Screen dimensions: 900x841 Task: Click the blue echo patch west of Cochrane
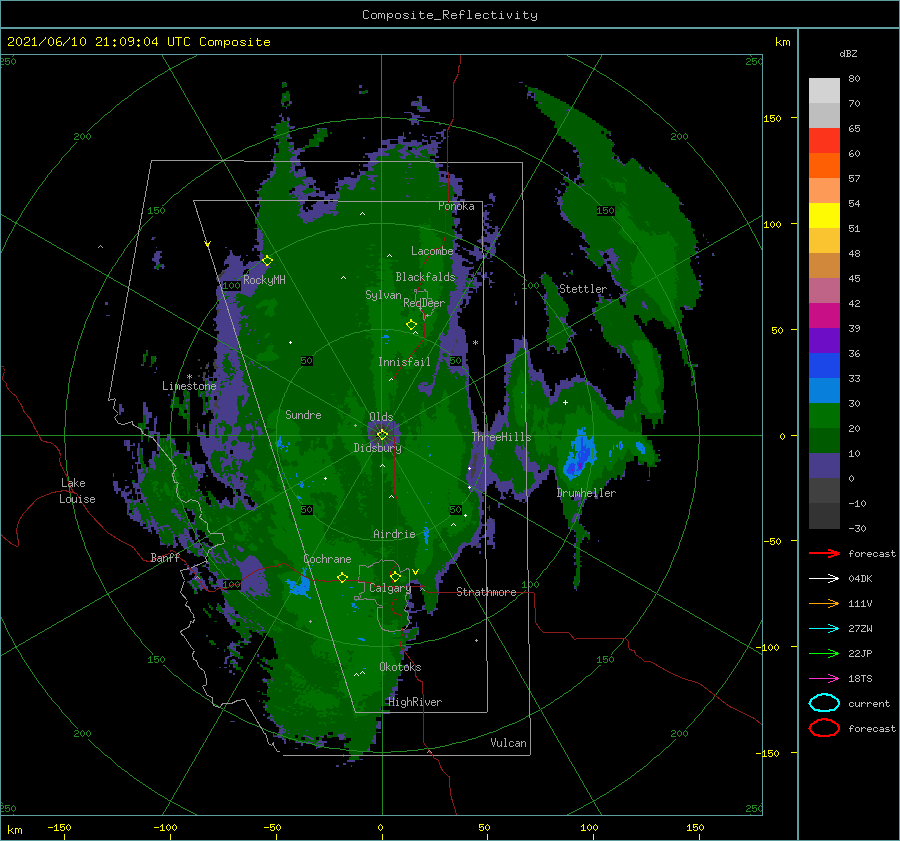[298, 587]
